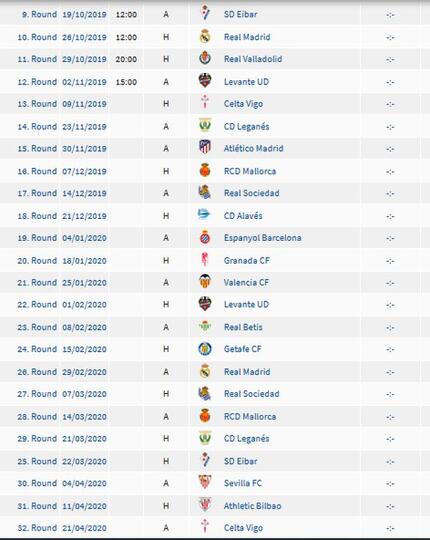Open the 32. Round matchday link
This screenshot has width=430, height=540.
click(37, 528)
